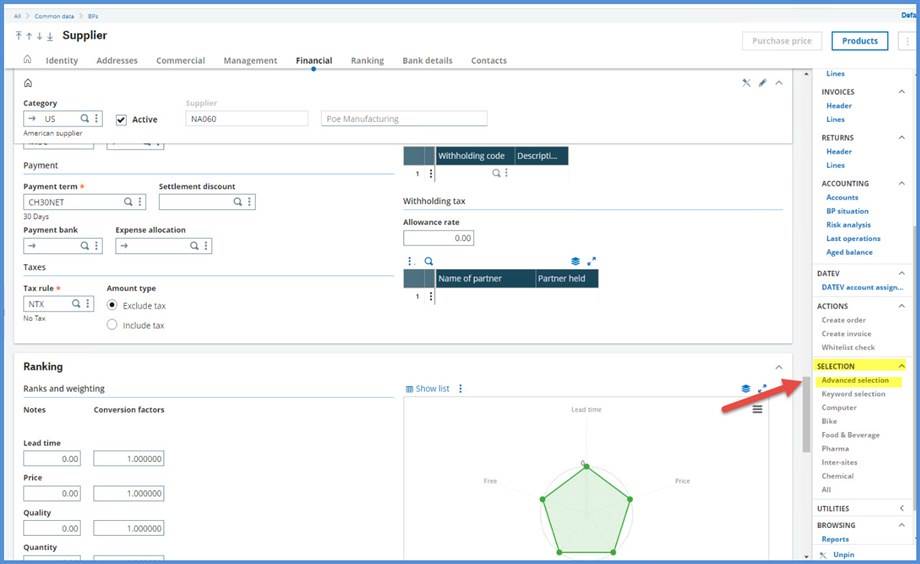Click the lookup icon in Payment term field
This screenshot has width=920, height=564.
127,202
